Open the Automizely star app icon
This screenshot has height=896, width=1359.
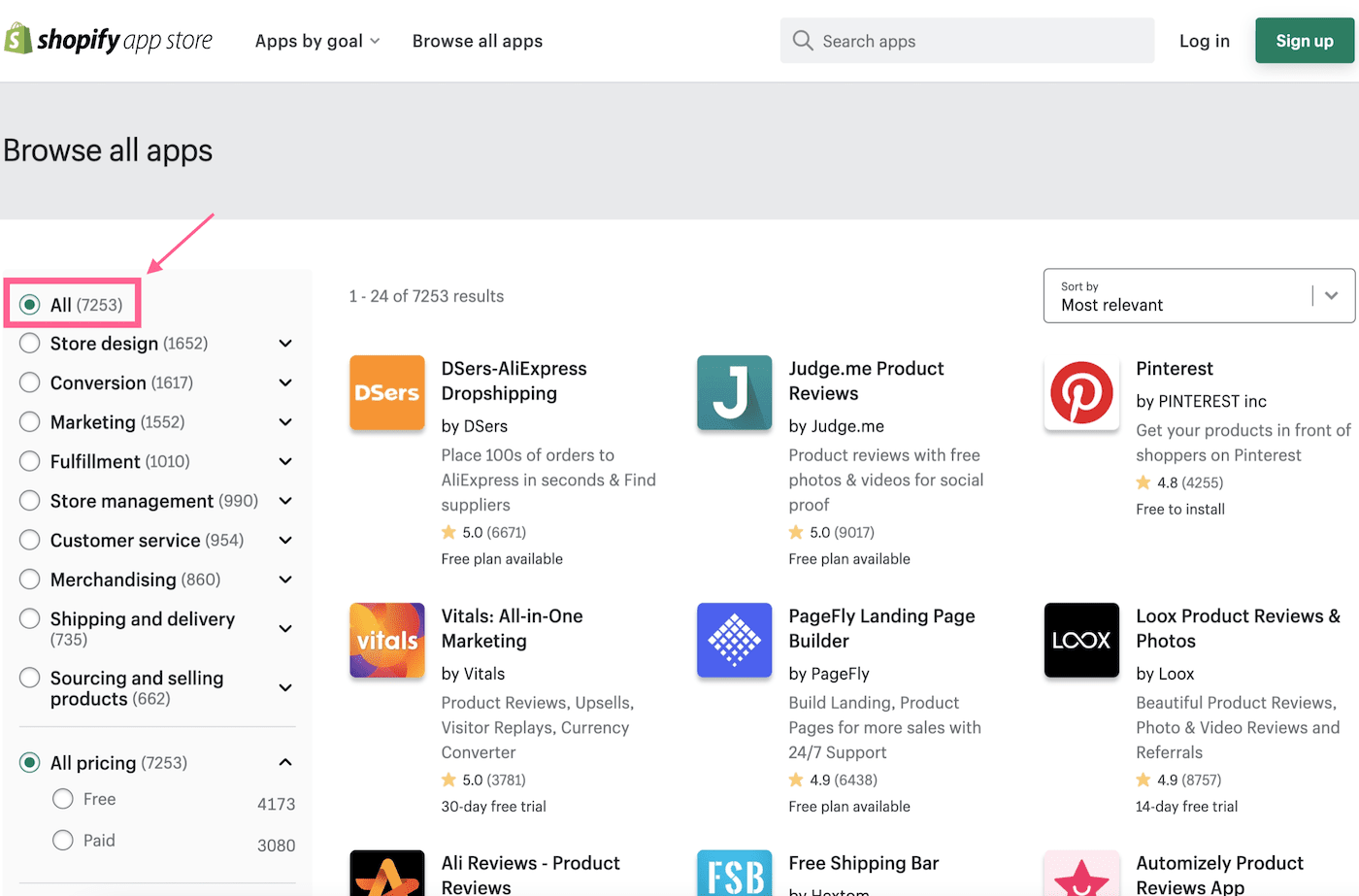click(x=1081, y=873)
